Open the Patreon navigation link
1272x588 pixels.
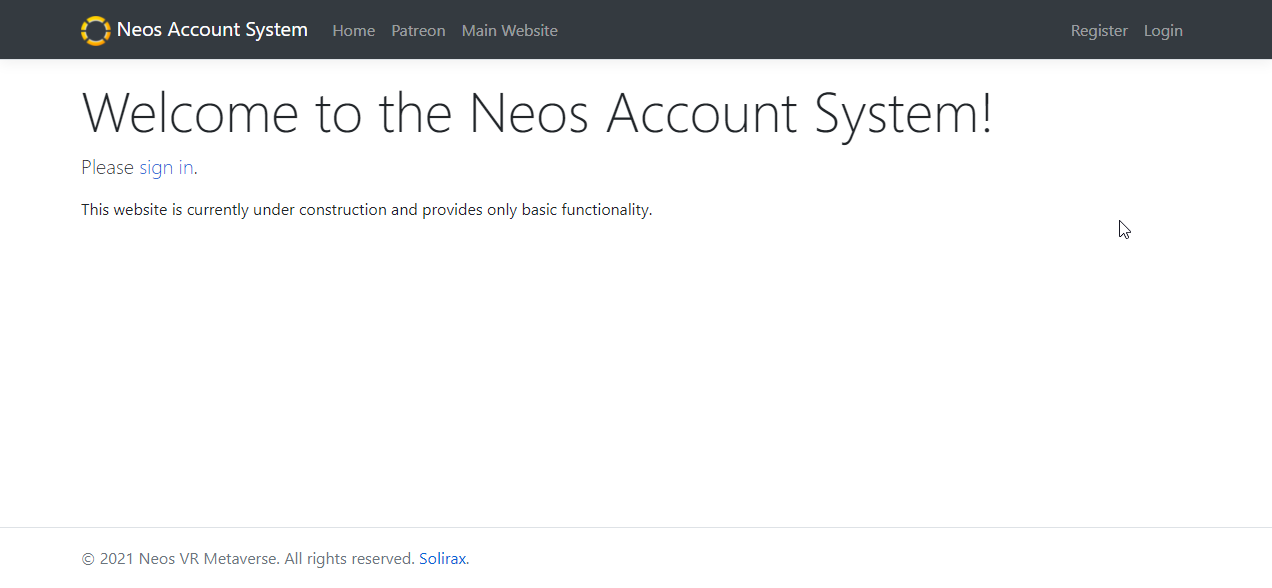[418, 31]
